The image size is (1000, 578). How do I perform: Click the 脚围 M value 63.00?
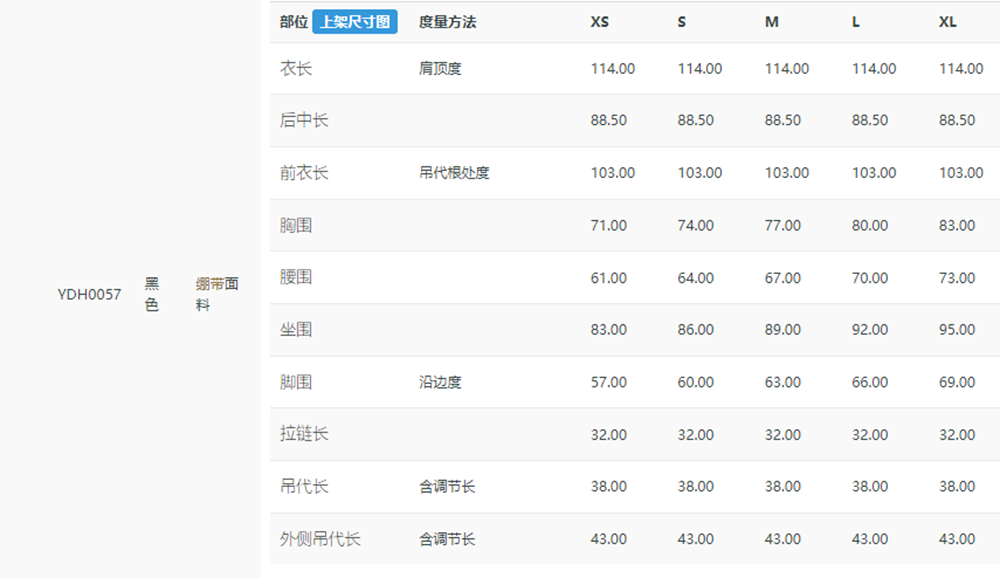(783, 382)
